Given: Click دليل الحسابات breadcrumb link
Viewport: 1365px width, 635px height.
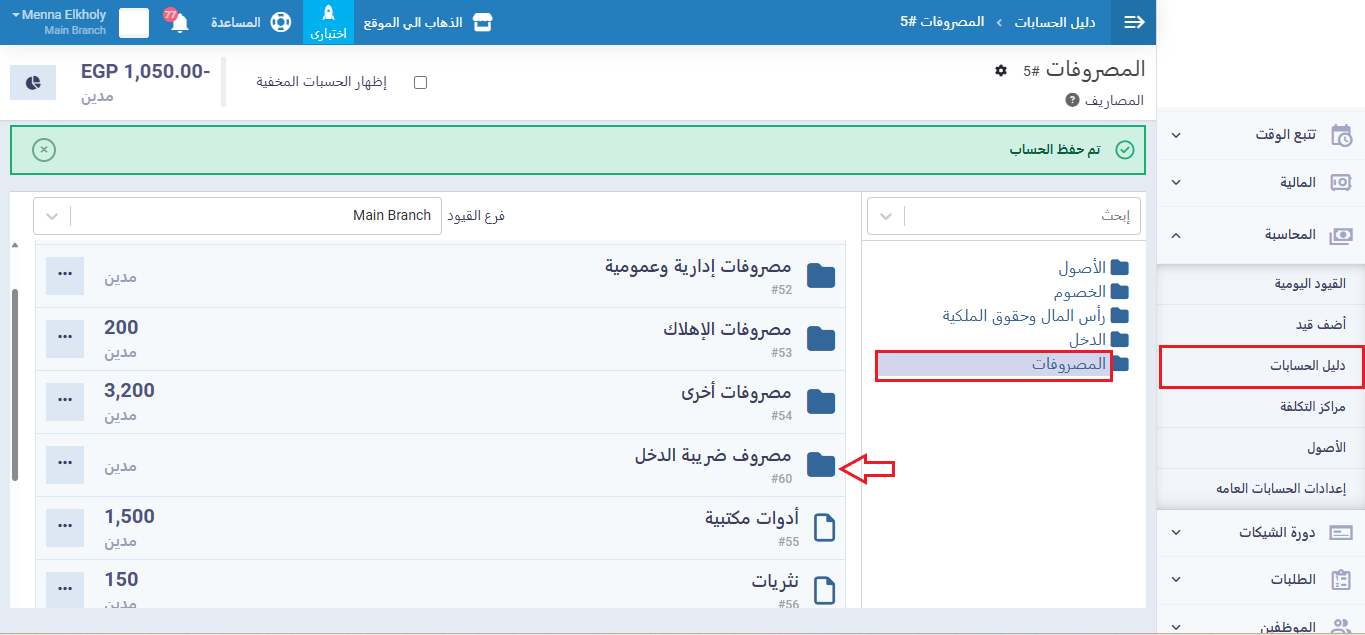Looking at the screenshot, I should 1055,22.
